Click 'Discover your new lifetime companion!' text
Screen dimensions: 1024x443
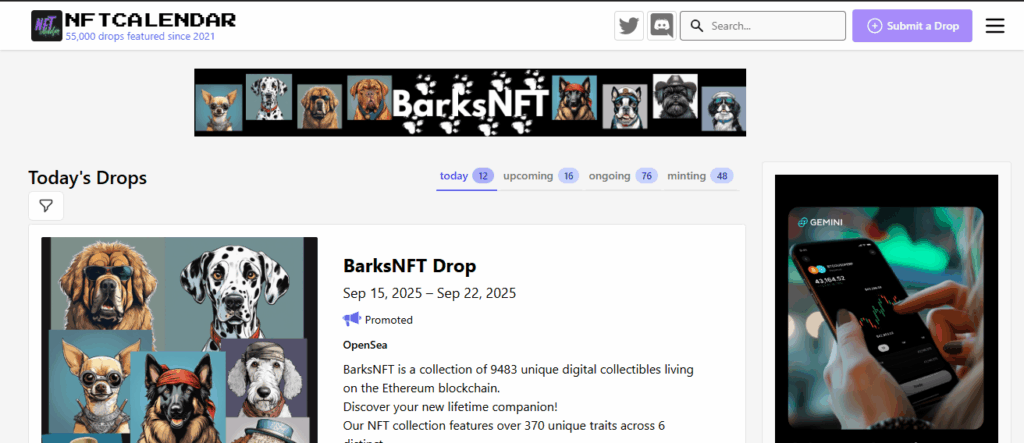click(451, 406)
